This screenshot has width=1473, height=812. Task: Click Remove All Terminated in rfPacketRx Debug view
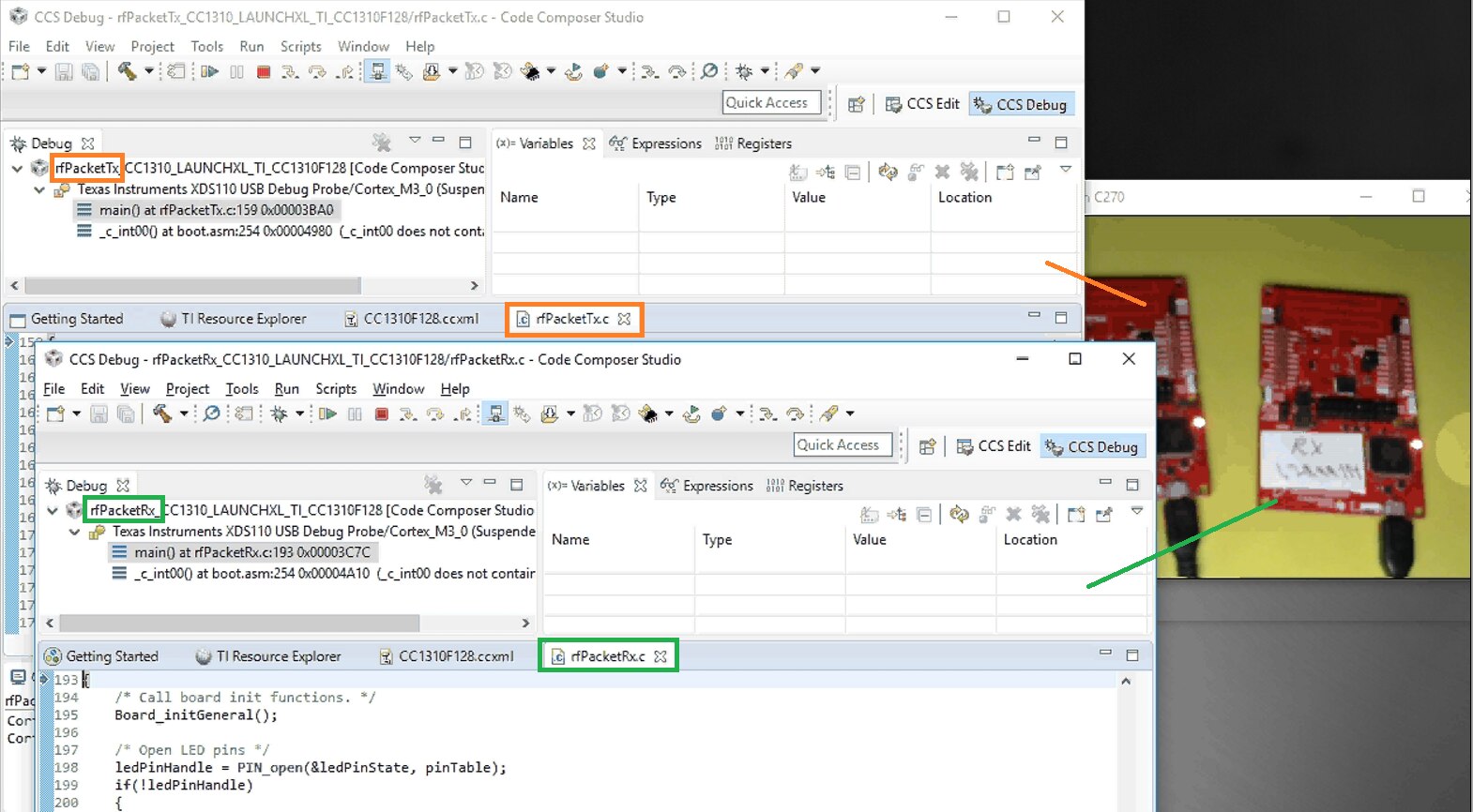433,485
